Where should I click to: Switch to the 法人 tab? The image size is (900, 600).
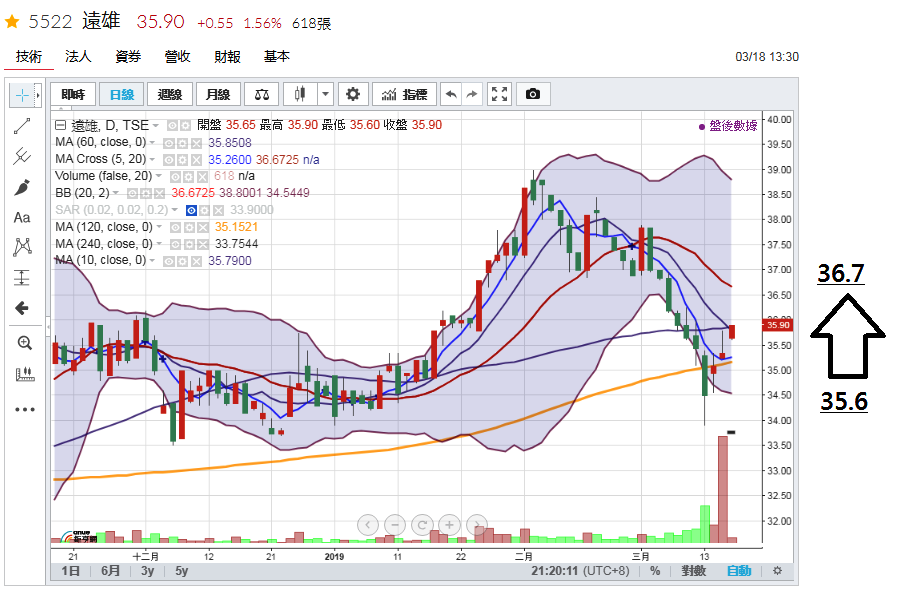tap(78, 56)
